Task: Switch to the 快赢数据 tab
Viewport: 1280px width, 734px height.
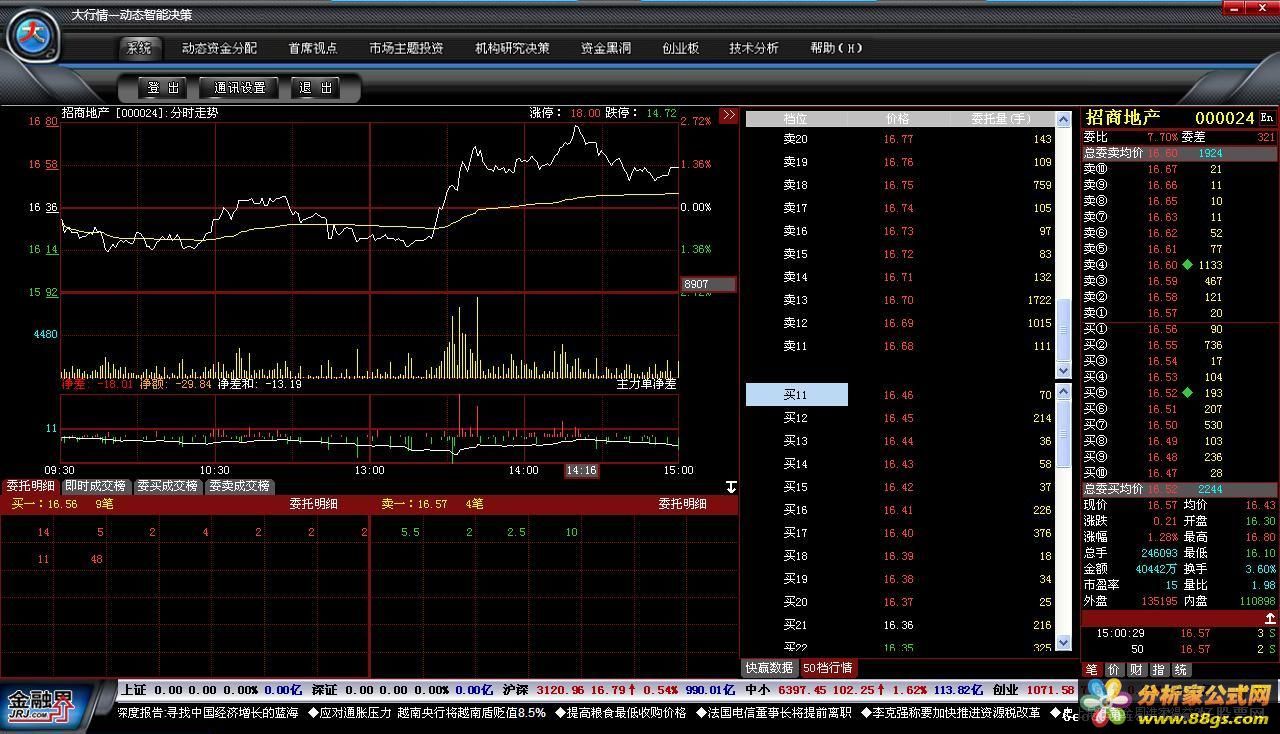Action: pos(769,668)
